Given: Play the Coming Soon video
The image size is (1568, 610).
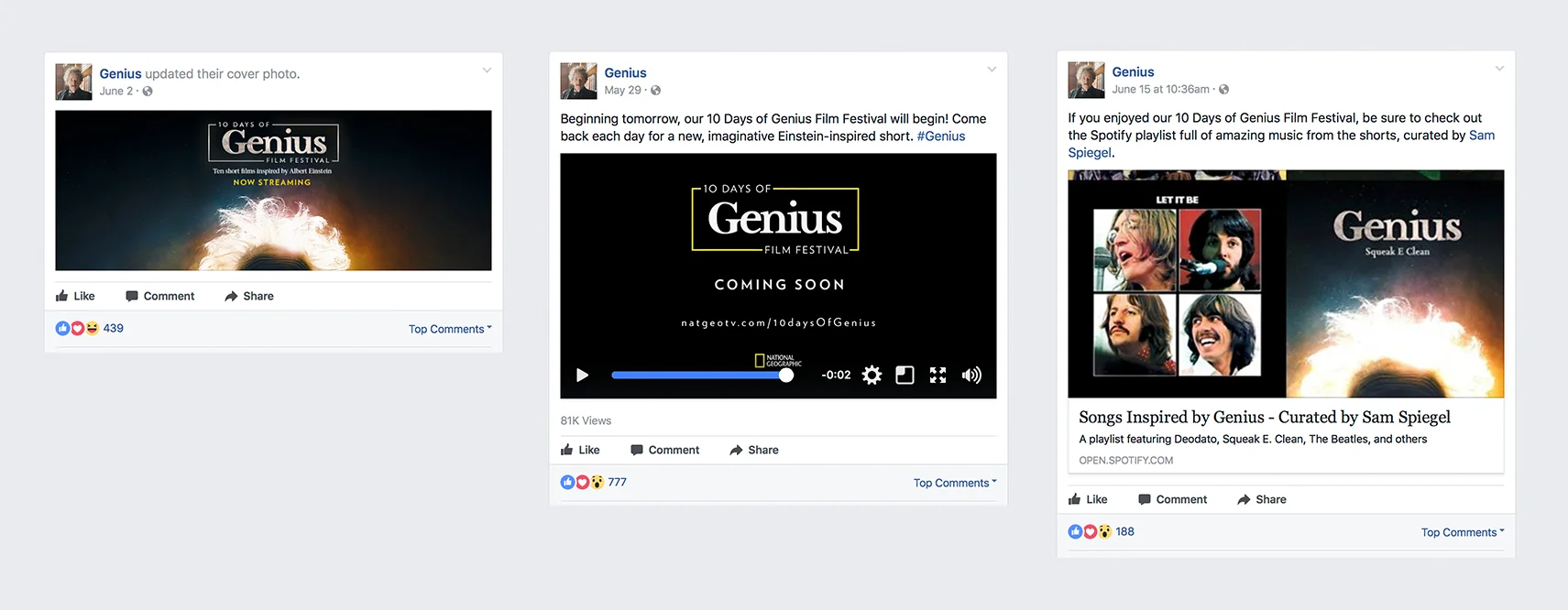Looking at the screenshot, I should click(582, 375).
